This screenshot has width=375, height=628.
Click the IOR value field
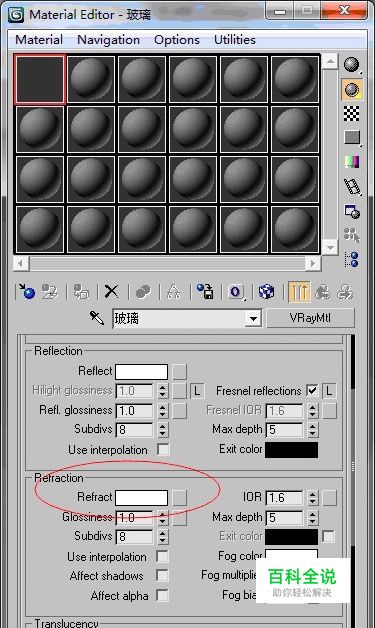coord(284,498)
